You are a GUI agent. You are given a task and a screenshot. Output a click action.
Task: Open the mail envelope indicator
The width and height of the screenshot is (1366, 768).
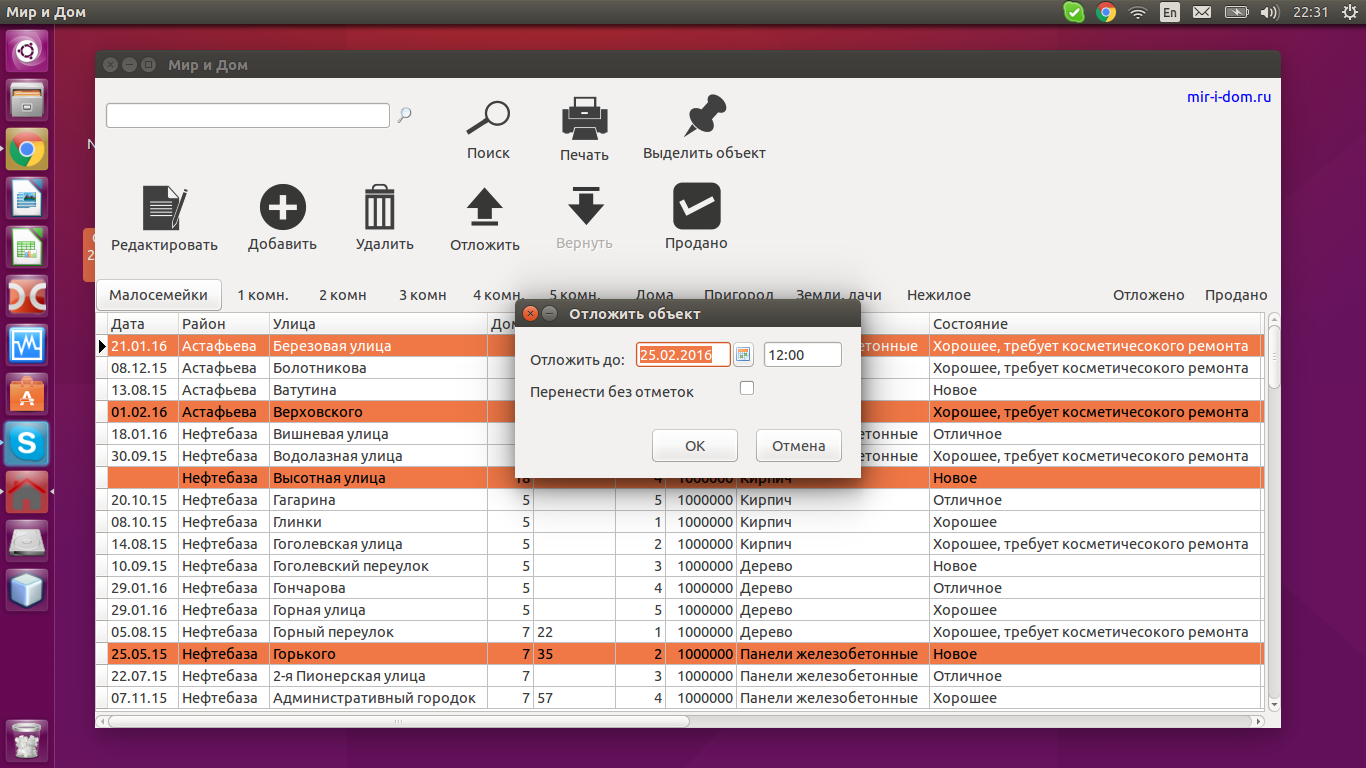click(1203, 12)
